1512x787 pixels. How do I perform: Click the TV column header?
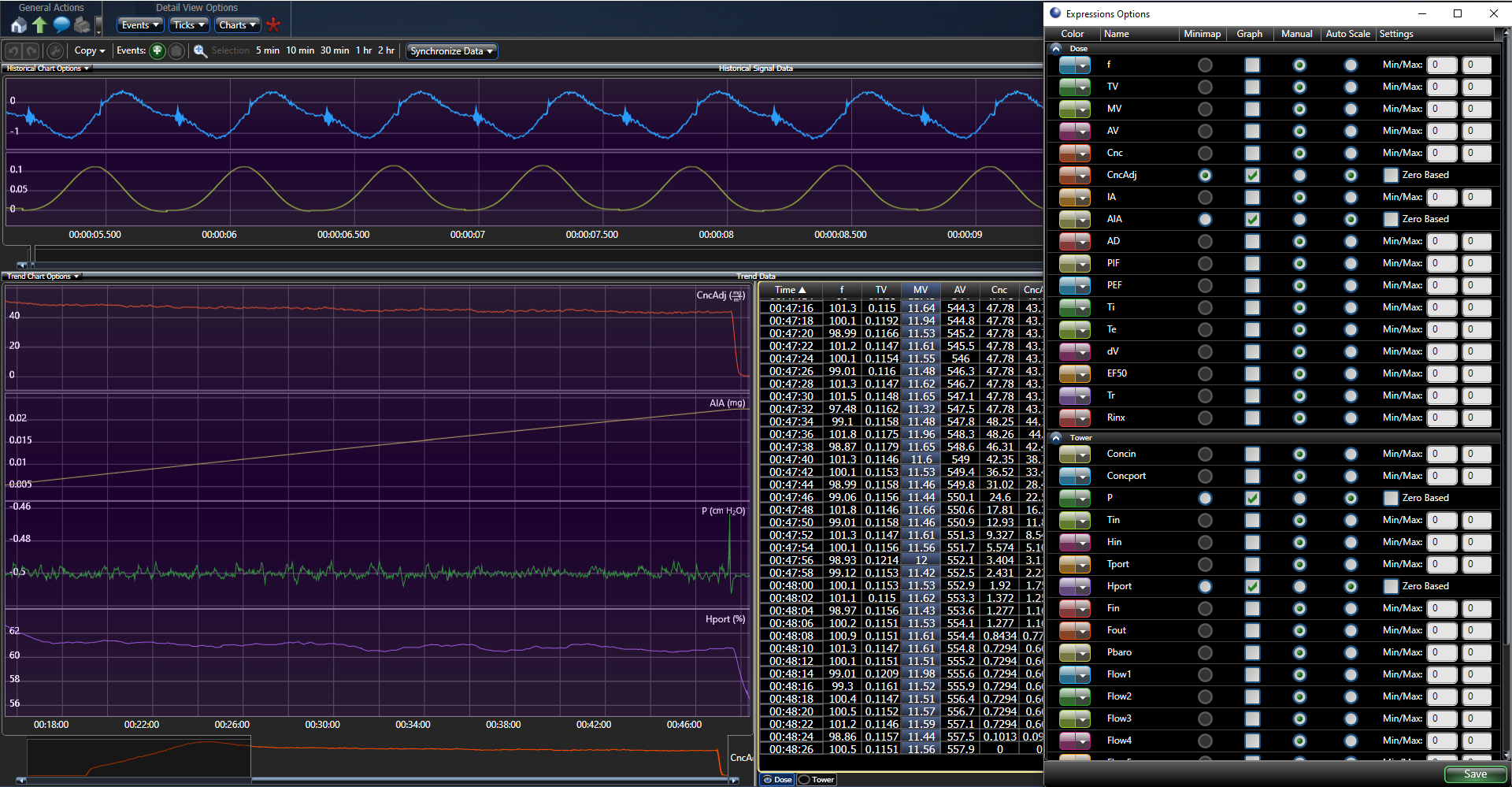coord(881,290)
